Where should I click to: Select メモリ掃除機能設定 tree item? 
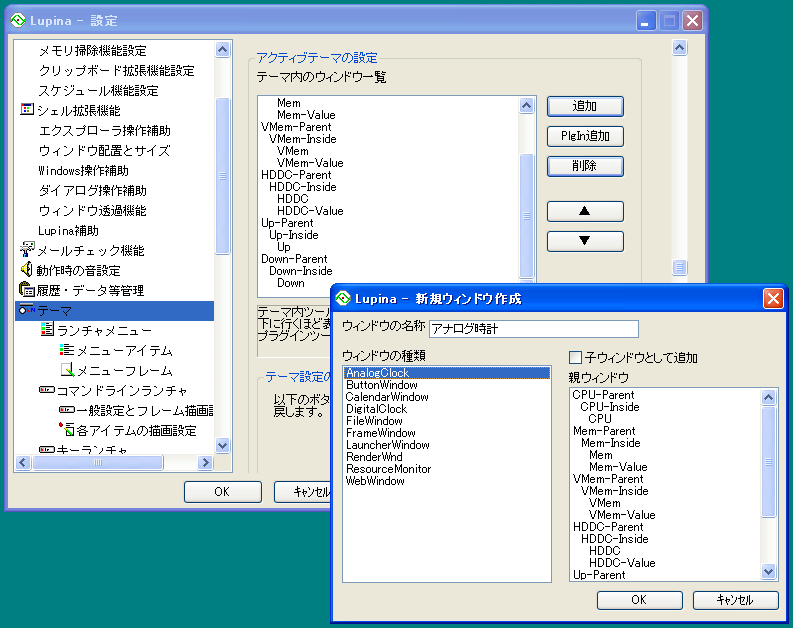pyautogui.click(x=93, y=51)
